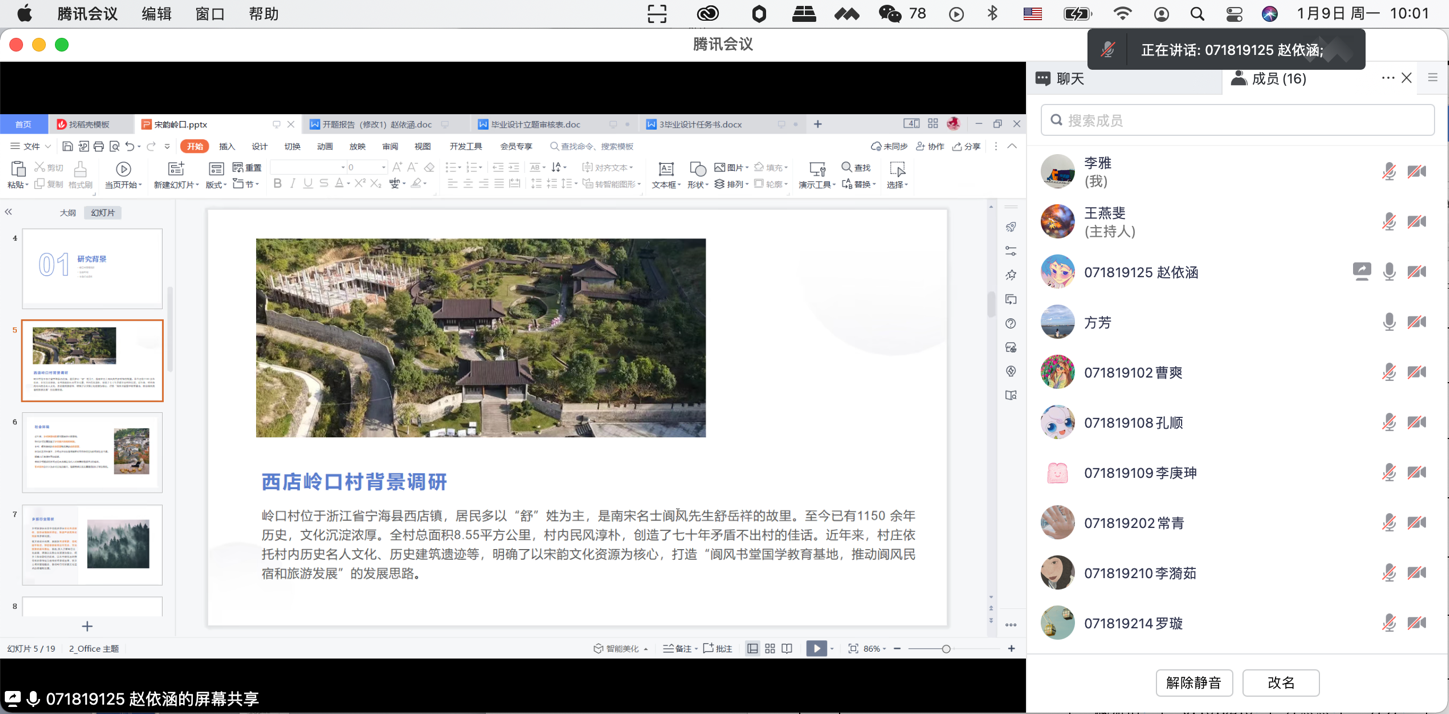Click the Wi-Fi status icon

click(1123, 14)
